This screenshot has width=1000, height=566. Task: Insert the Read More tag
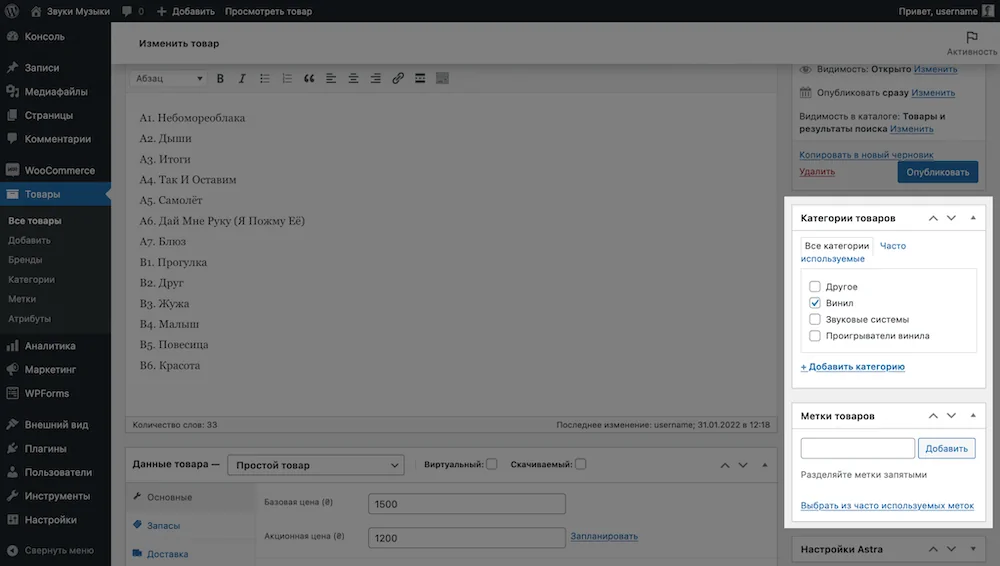(x=420, y=78)
